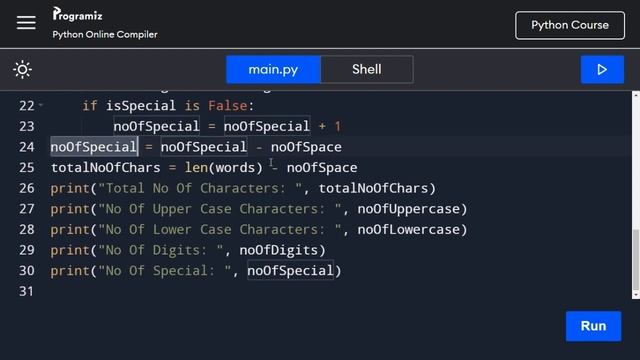Screen dimensions: 640x360
Task: Click noOfDigits on line 29
Action: pyautogui.click(x=279, y=250)
